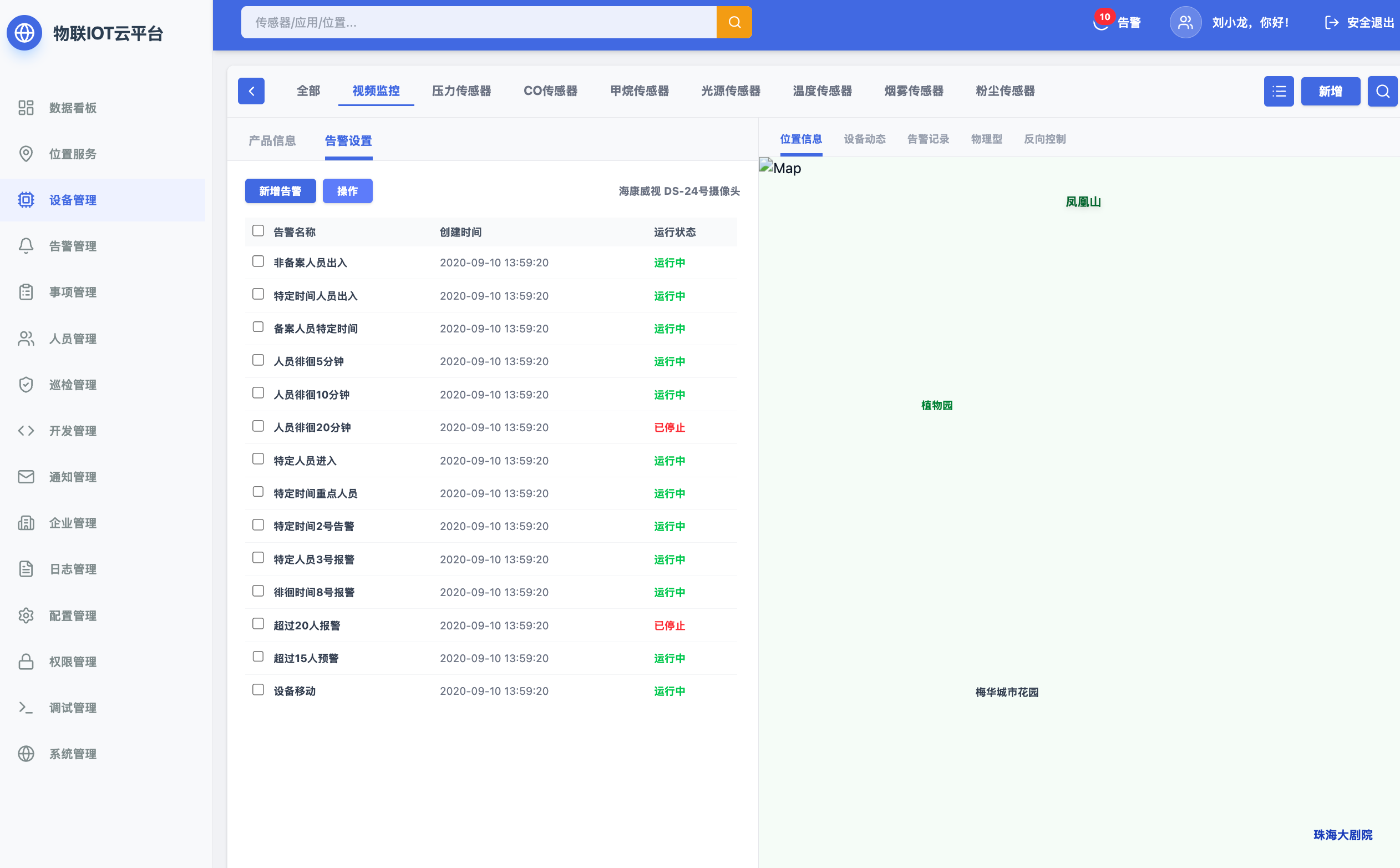The width and height of the screenshot is (1400, 868).
Task: Click 刘小龙，你好！ user greeting
Action: tap(1251, 22)
